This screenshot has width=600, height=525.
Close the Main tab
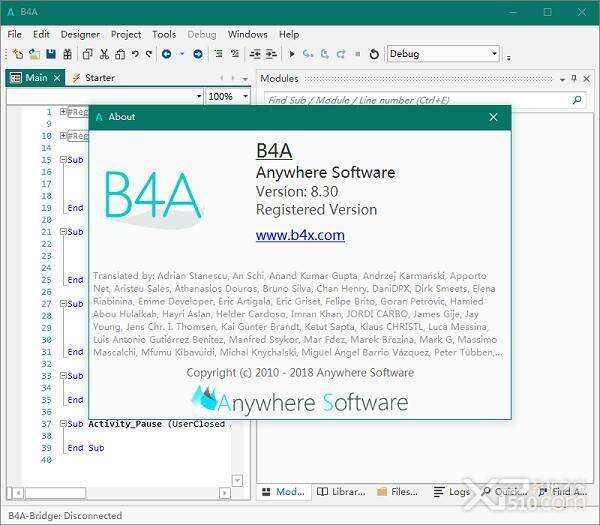(57, 78)
